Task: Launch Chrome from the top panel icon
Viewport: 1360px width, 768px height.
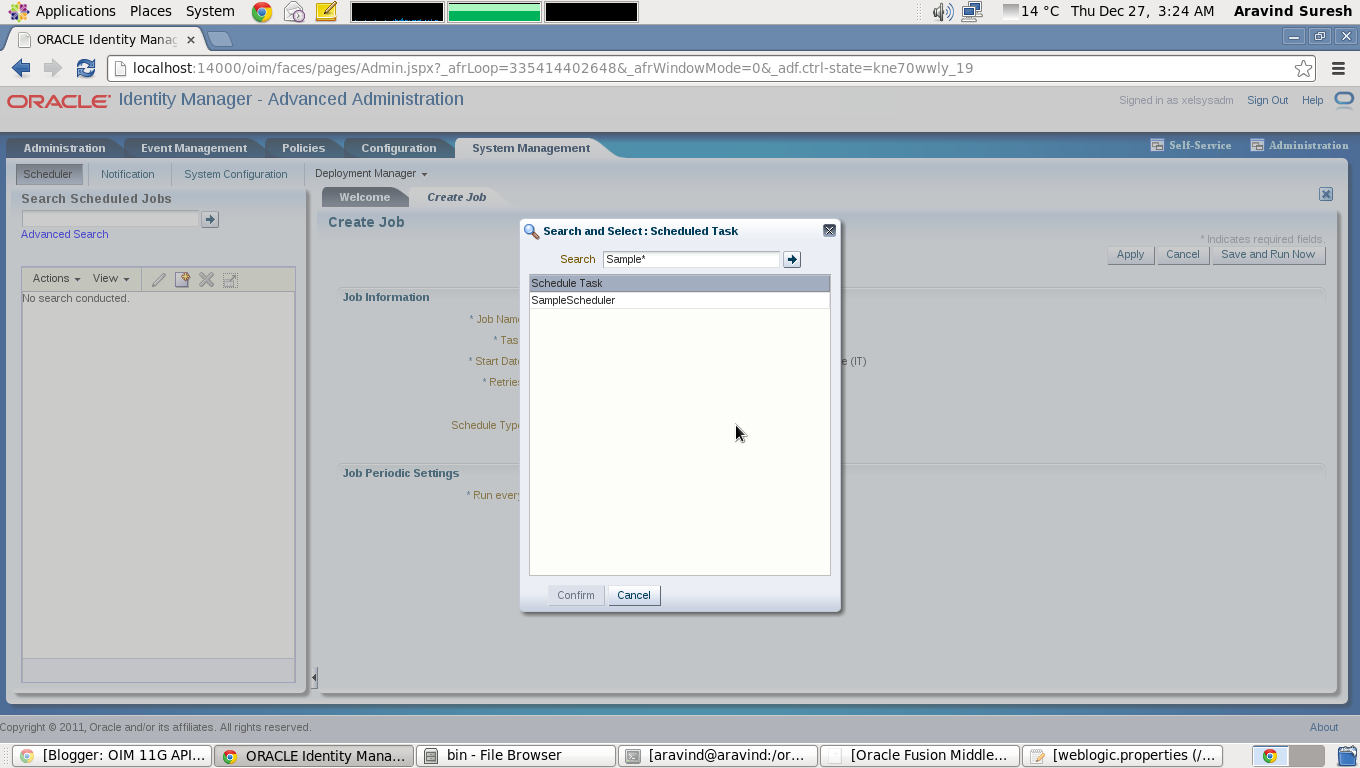Action: coord(262,12)
